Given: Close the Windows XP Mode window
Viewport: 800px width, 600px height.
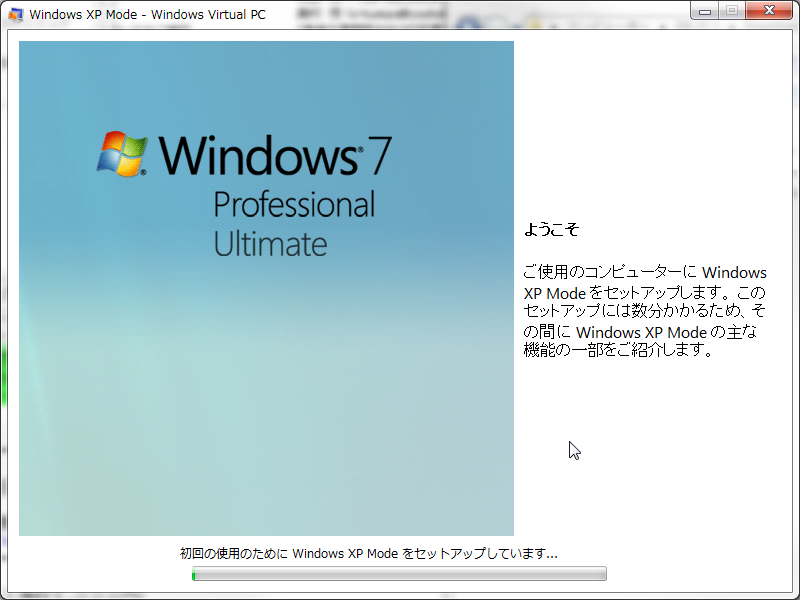Looking at the screenshot, I should (x=769, y=11).
